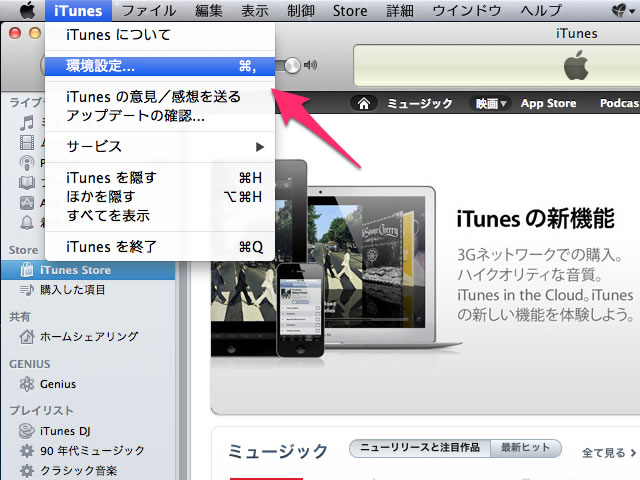Choose 環境設定... from the menu

click(x=160, y=66)
